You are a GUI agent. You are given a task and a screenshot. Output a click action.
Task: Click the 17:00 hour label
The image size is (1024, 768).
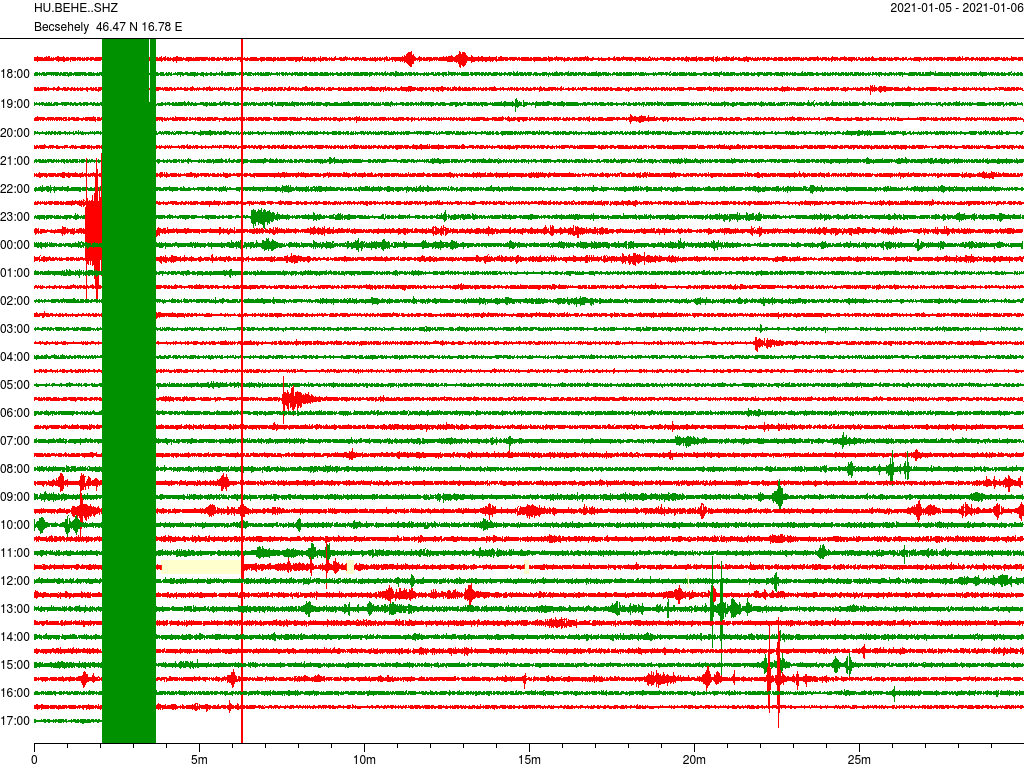coord(15,720)
